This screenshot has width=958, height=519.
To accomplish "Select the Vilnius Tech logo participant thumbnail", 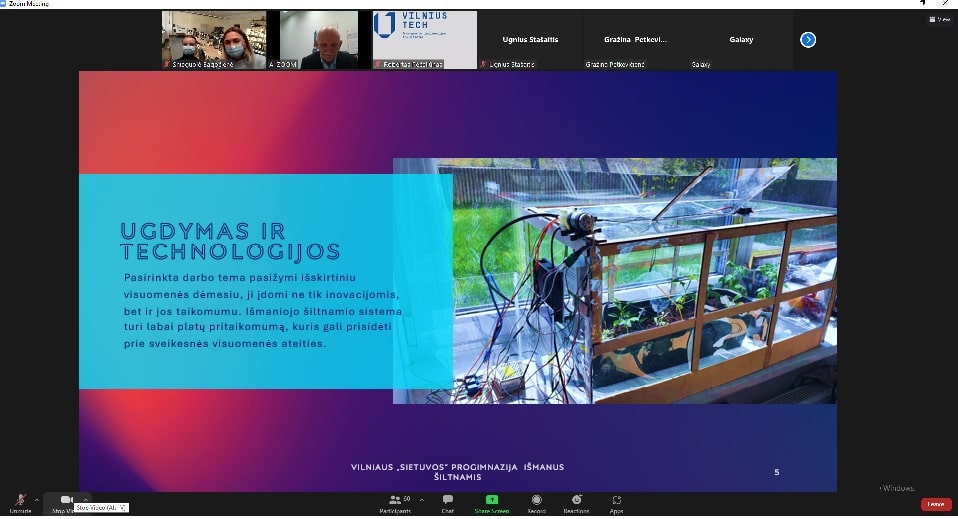I will pos(425,40).
